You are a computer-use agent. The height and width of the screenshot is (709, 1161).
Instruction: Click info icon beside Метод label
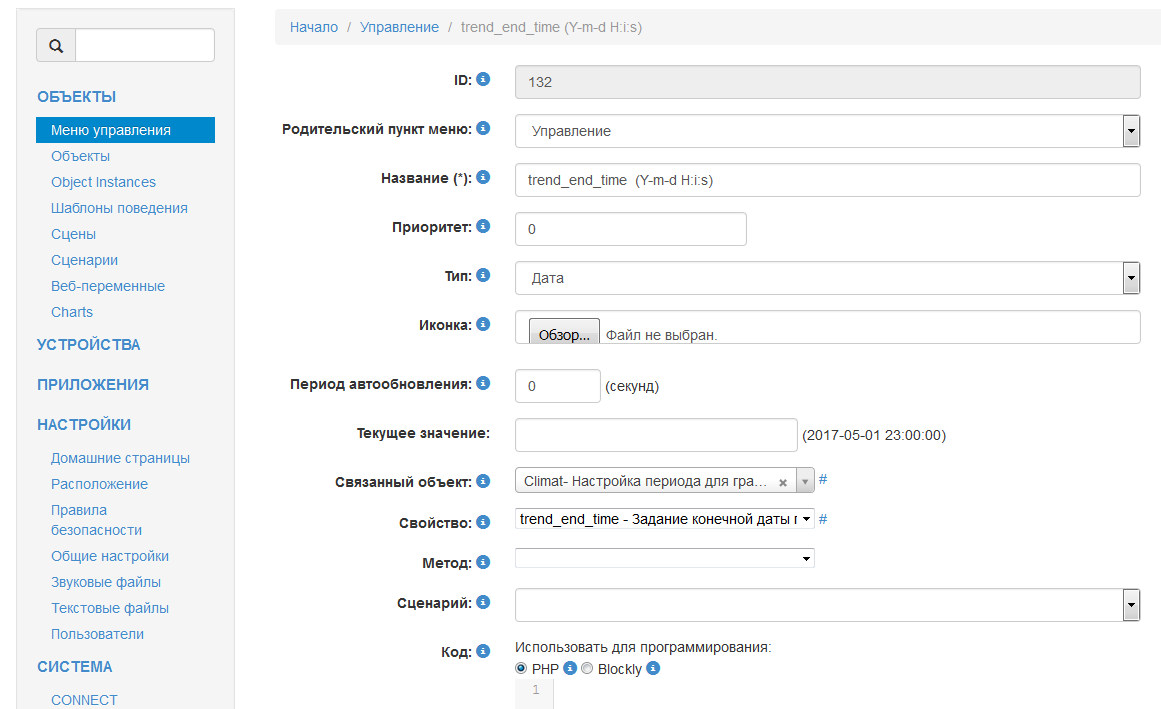coord(483,562)
